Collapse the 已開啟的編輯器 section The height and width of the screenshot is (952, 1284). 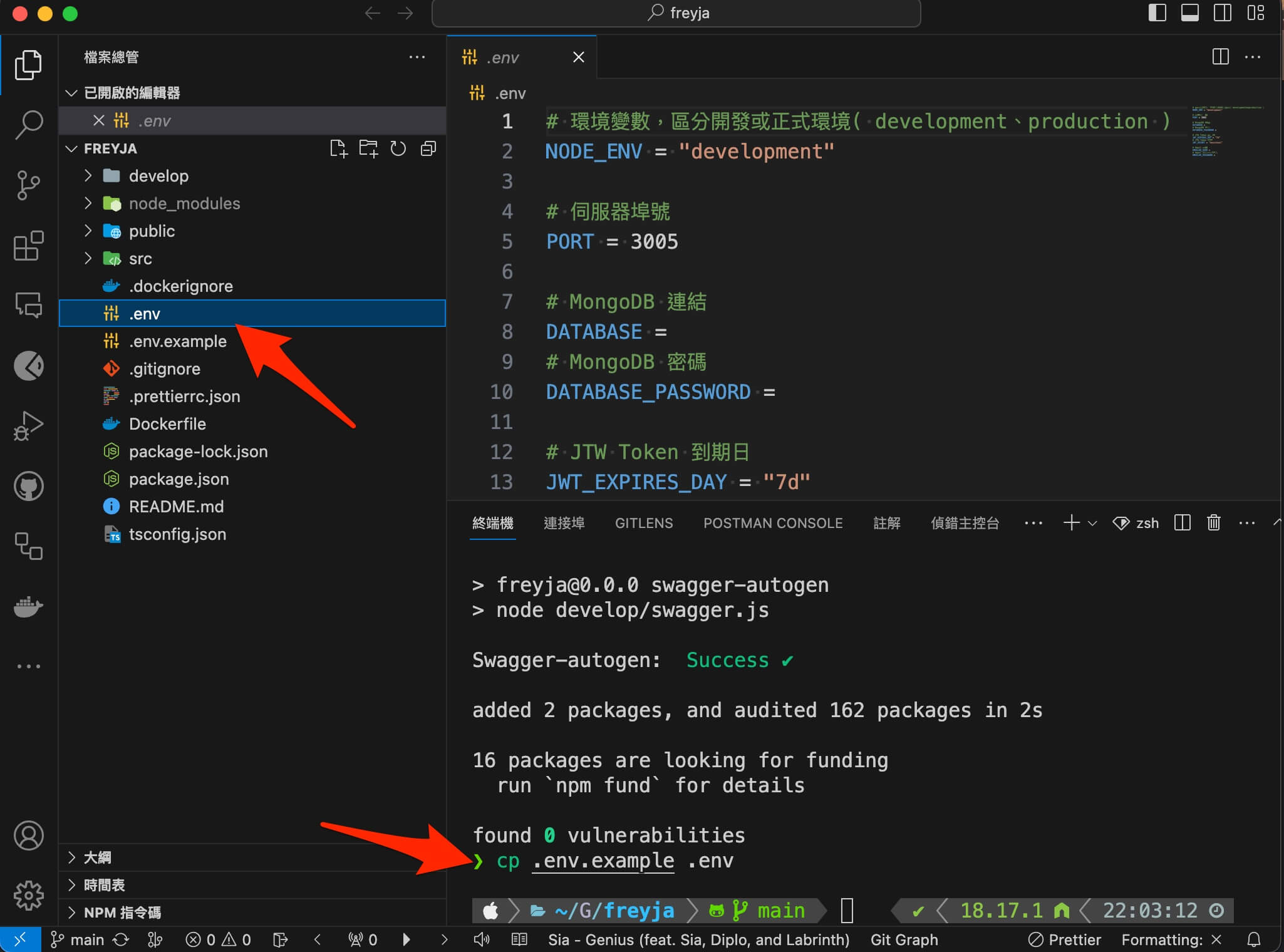(71, 93)
